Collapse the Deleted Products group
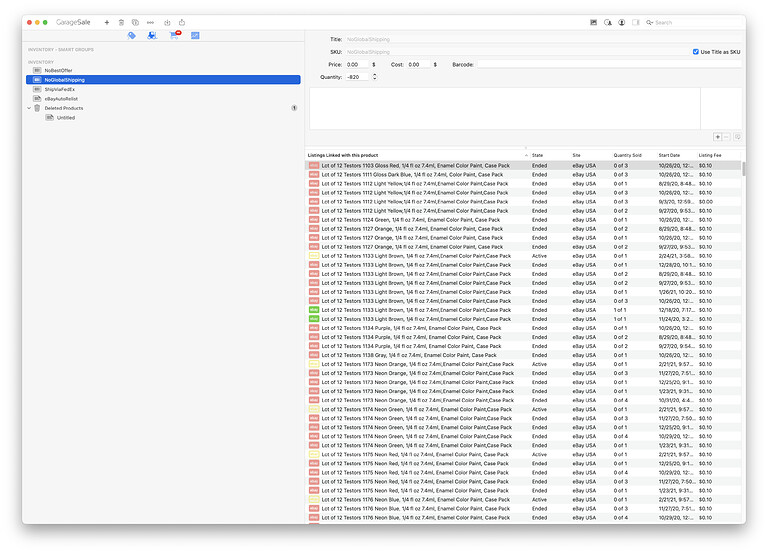 29,108
